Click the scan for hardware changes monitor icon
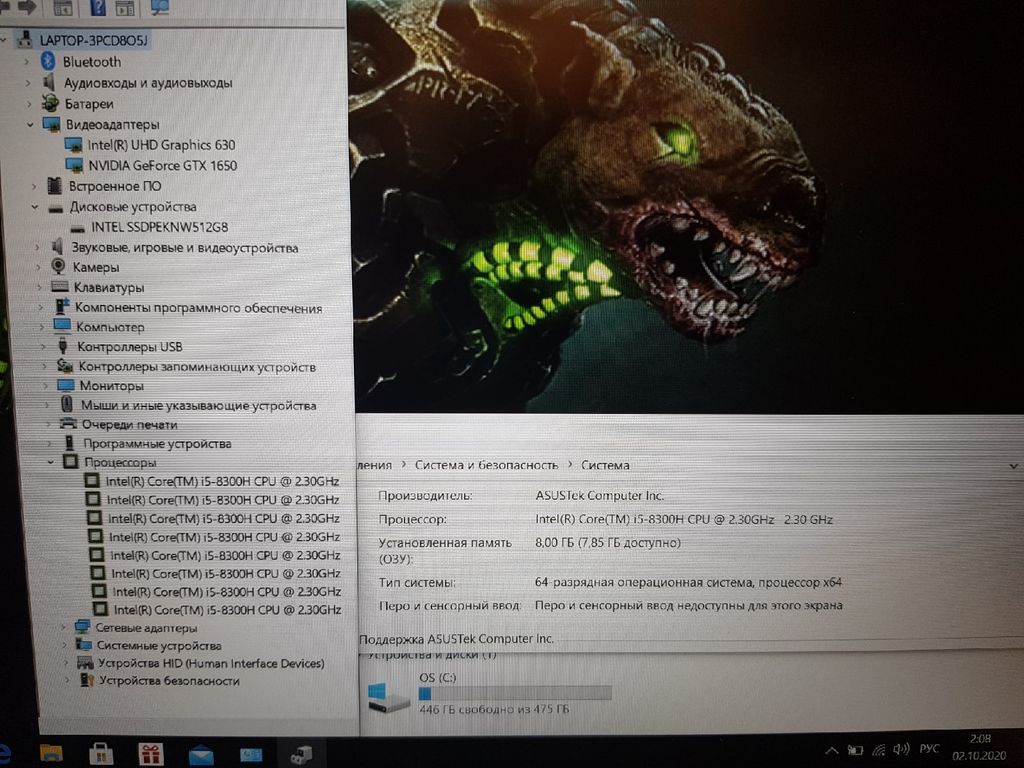Viewport: 1024px width, 768px height. [159, 8]
